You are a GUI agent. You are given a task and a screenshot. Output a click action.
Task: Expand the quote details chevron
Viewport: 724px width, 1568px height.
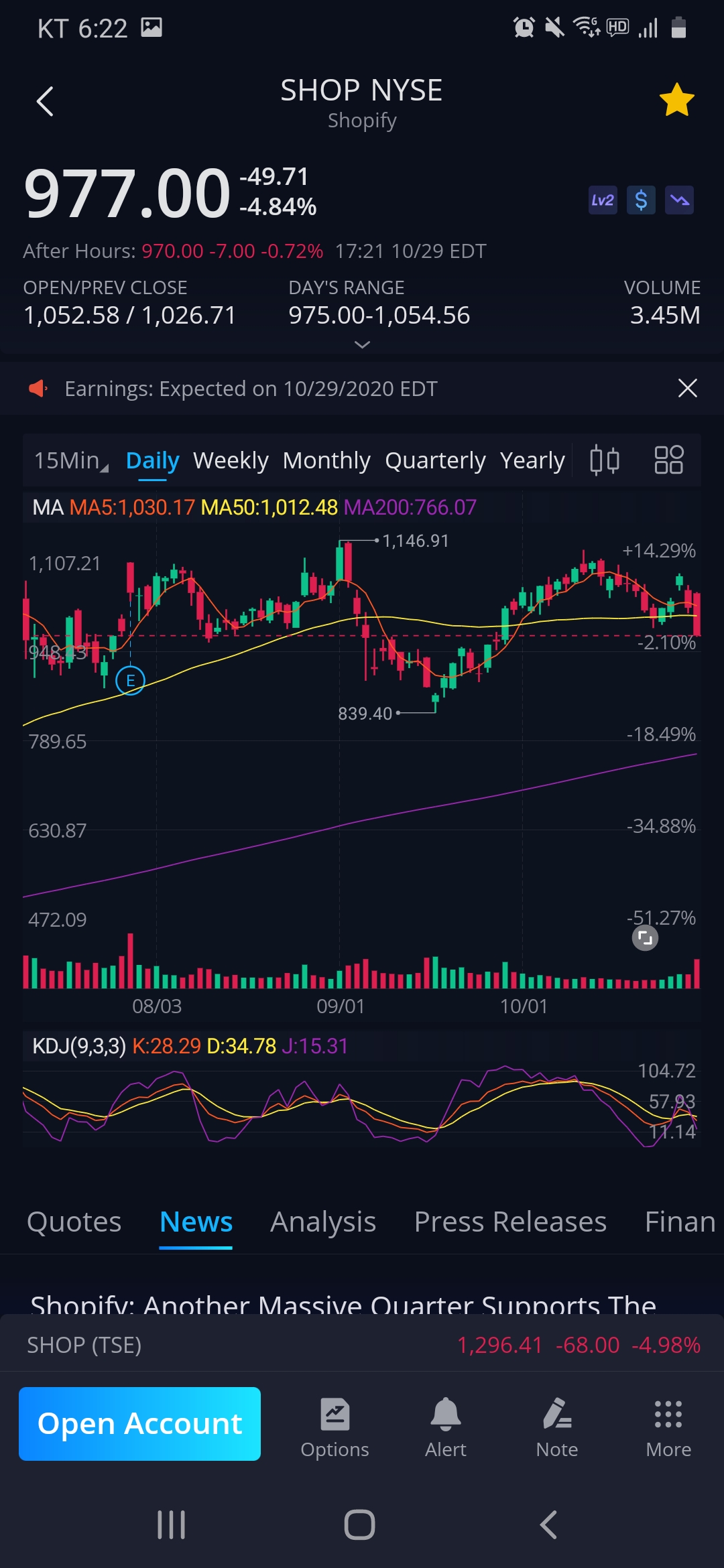point(362,344)
